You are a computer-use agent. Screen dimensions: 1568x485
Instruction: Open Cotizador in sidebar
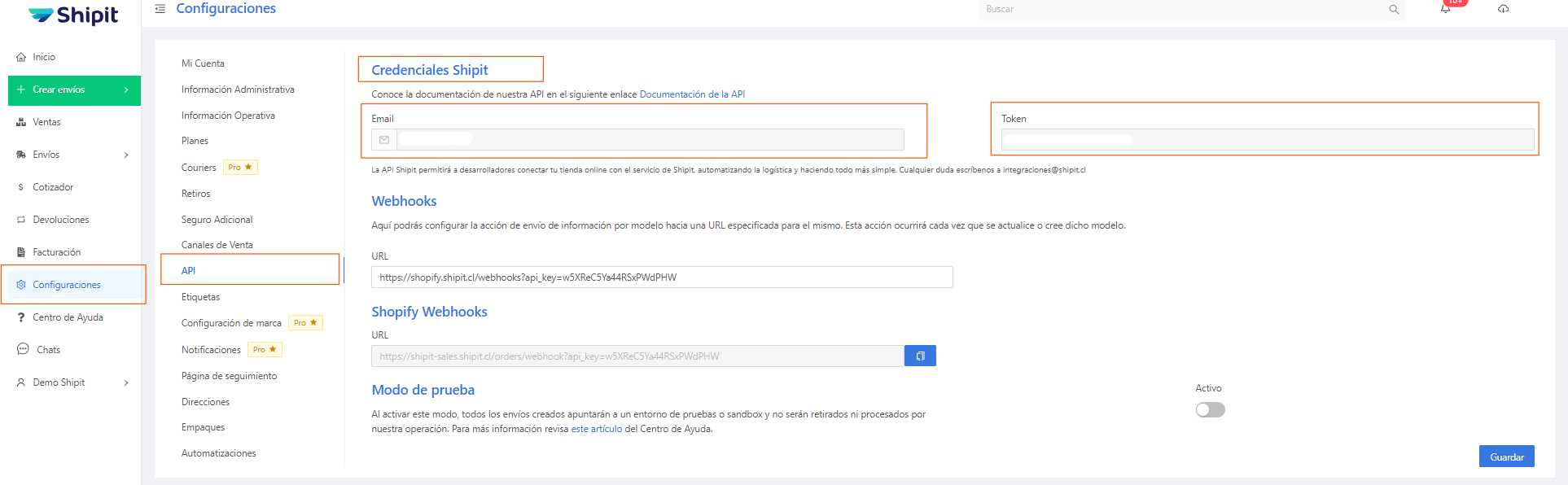53,187
